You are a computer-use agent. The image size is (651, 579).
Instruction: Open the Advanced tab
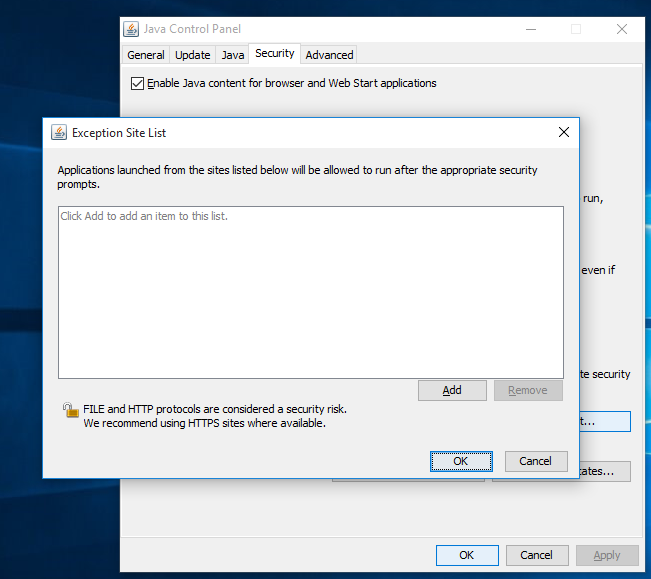[x=329, y=55]
